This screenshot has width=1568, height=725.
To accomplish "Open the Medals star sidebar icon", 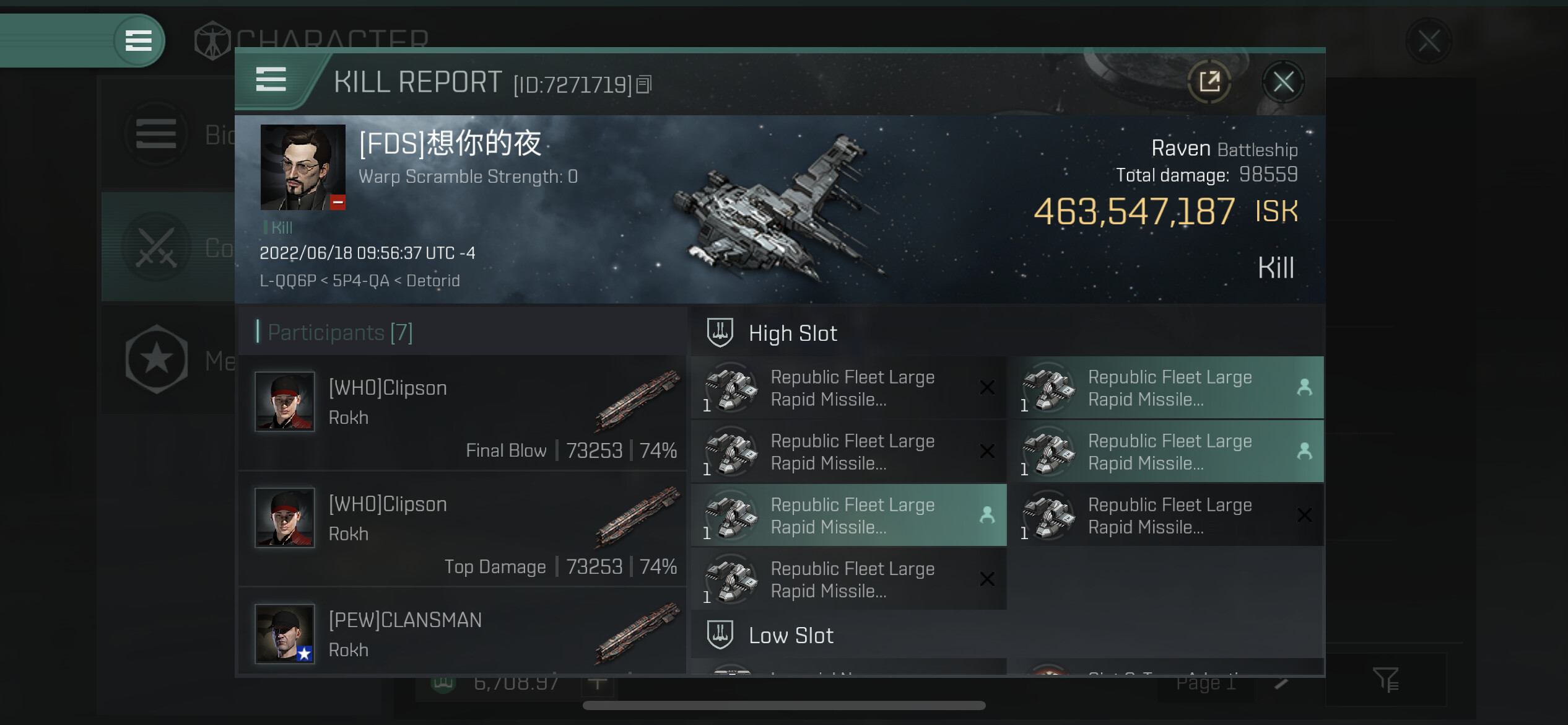I will pos(156,359).
